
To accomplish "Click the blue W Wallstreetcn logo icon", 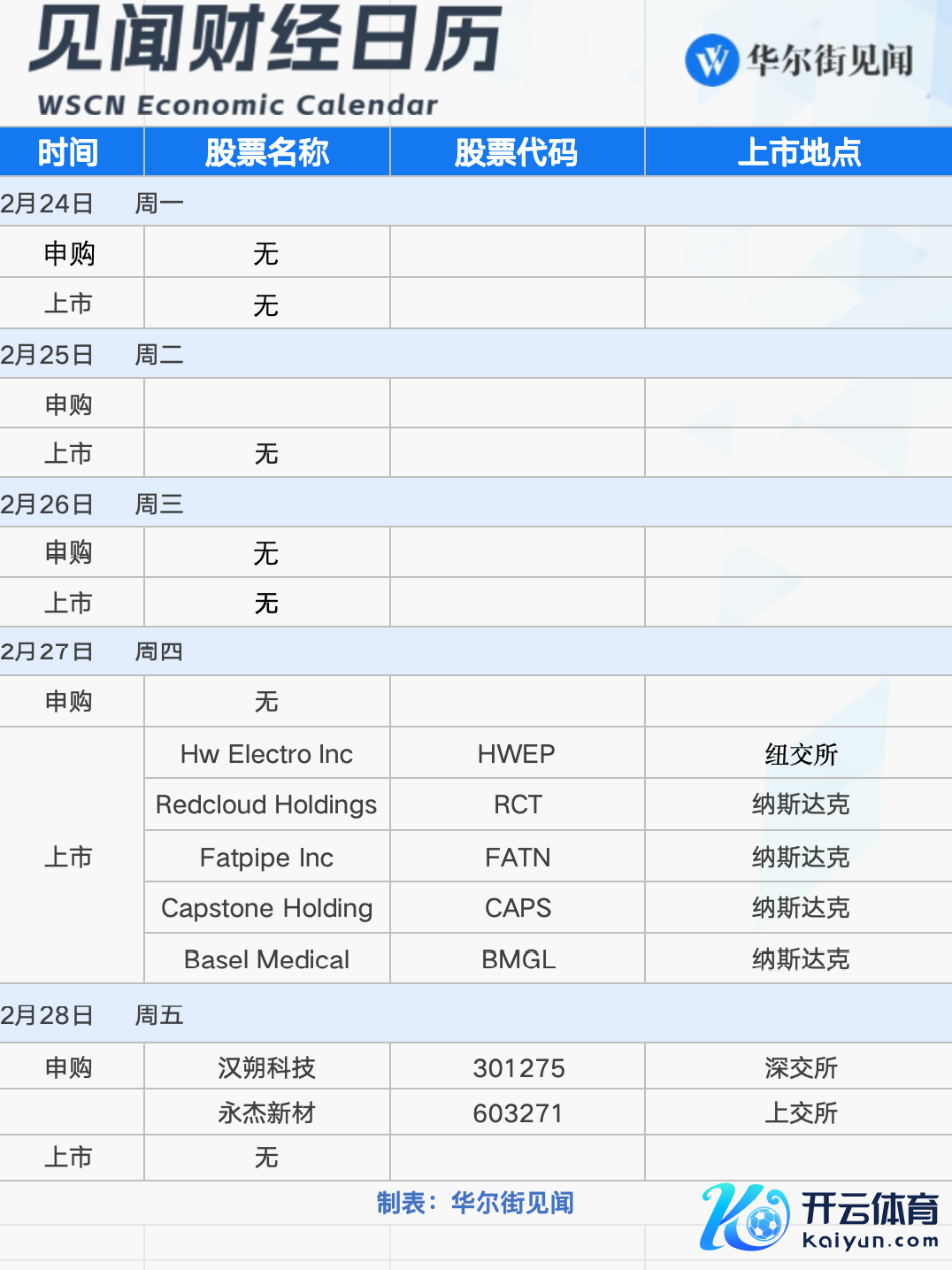I will coord(711,60).
